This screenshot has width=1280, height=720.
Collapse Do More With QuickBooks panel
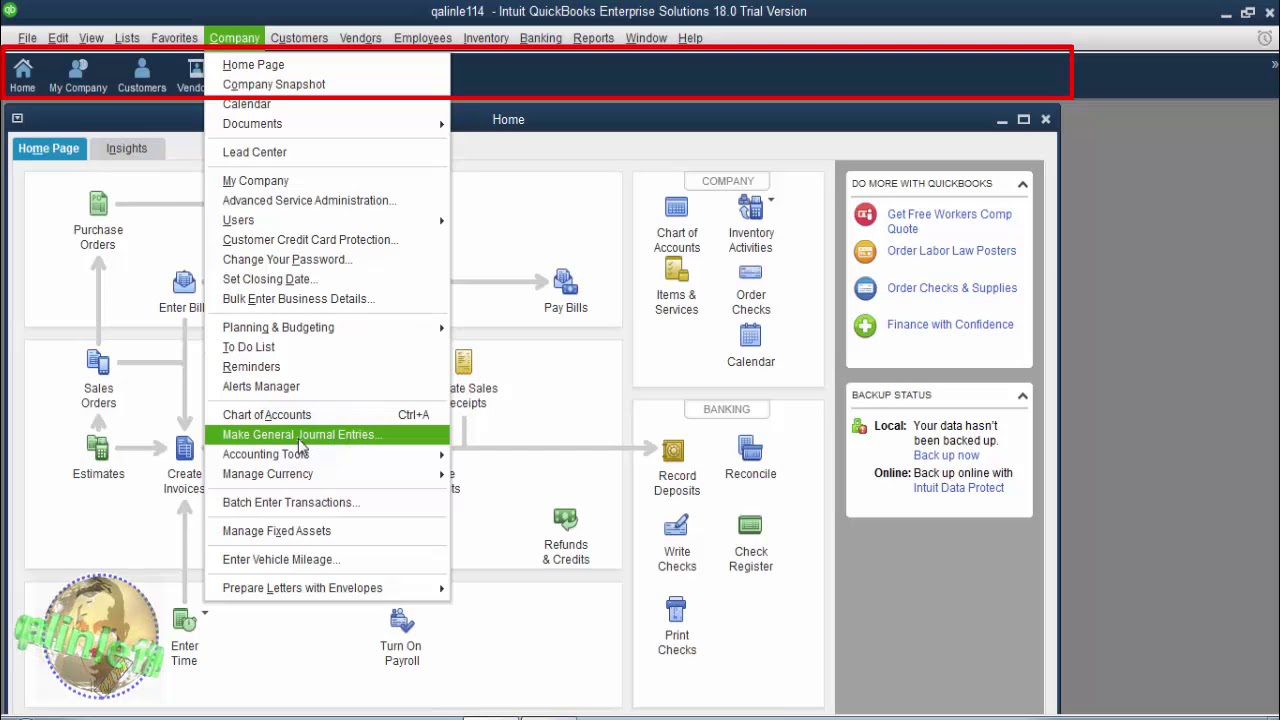1022,184
